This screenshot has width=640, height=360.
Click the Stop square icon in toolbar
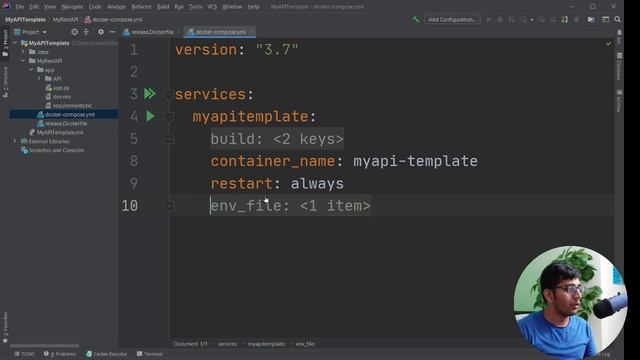(x=576, y=19)
